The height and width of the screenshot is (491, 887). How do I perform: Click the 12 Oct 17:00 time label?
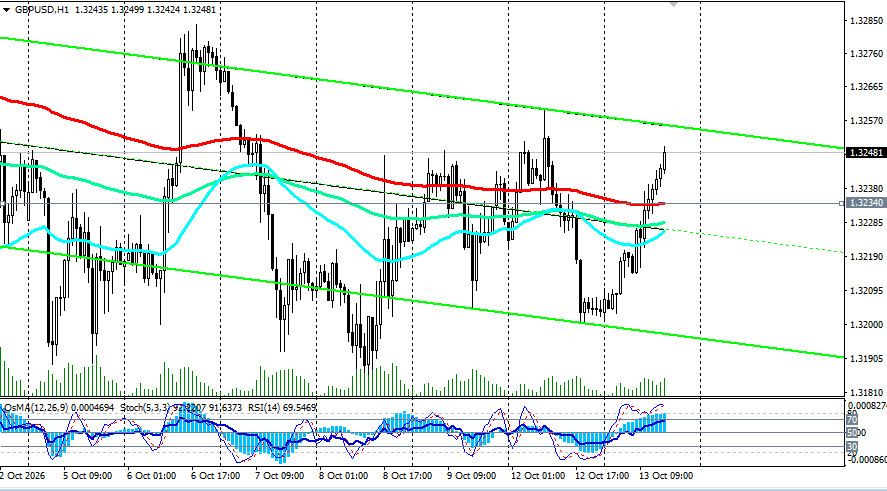pos(602,476)
